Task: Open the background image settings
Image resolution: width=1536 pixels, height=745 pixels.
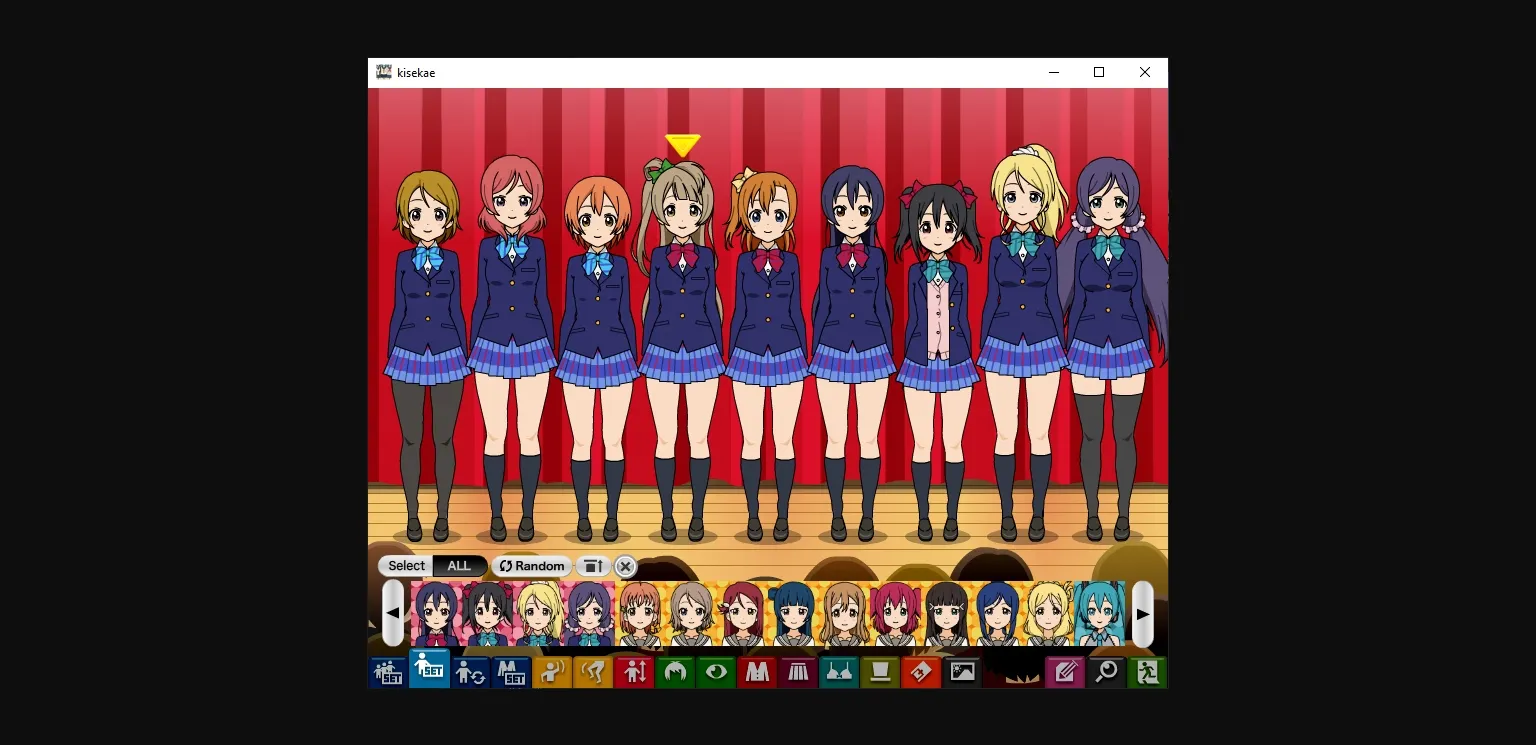Action: click(961, 672)
